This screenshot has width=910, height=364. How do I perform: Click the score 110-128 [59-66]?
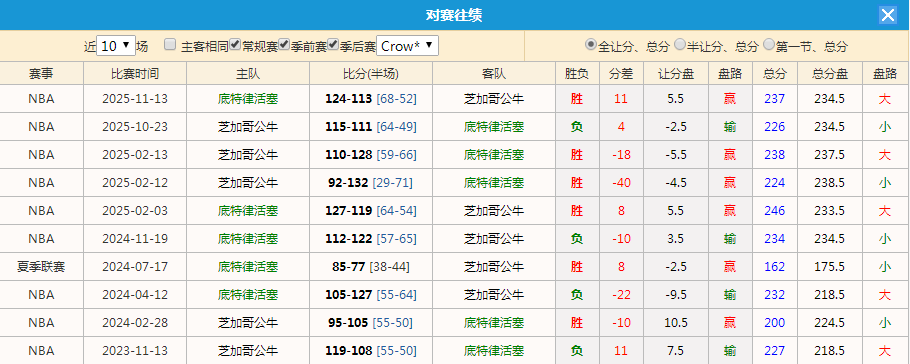pos(371,154)
